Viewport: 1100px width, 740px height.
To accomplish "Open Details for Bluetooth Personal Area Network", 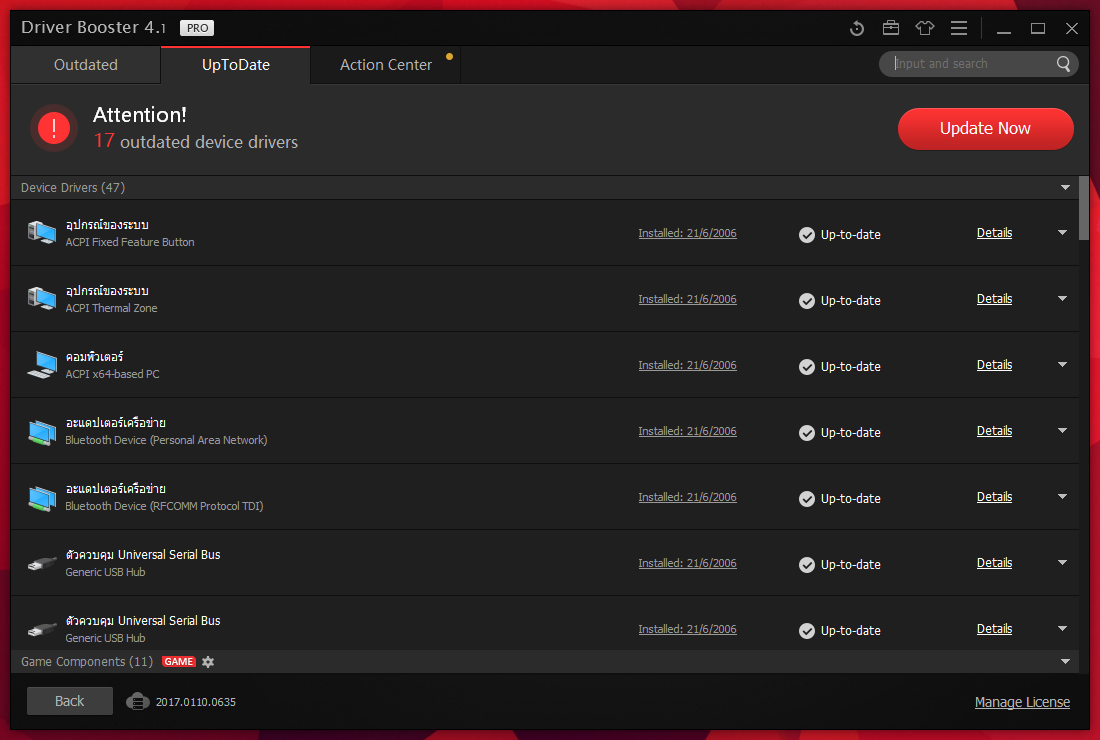I will point(994,431).
